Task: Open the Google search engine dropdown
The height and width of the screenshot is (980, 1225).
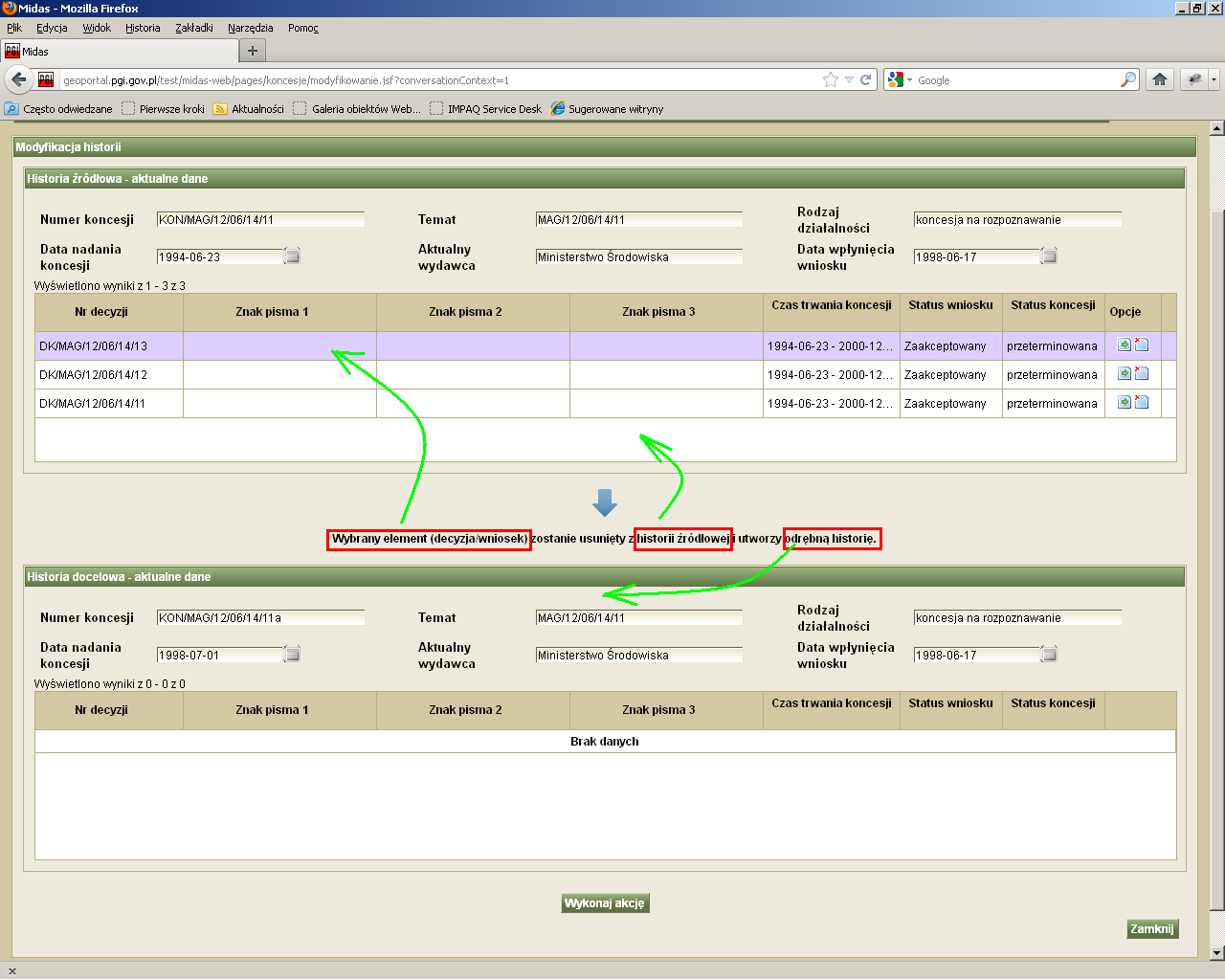Action: [x=900, y=80]
